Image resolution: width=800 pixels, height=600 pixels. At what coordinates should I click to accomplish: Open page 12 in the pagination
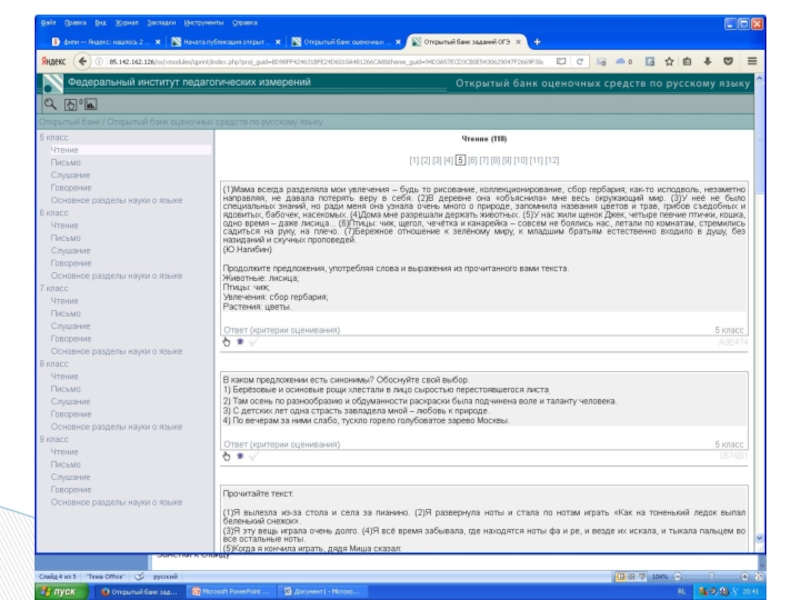point(552,160)
